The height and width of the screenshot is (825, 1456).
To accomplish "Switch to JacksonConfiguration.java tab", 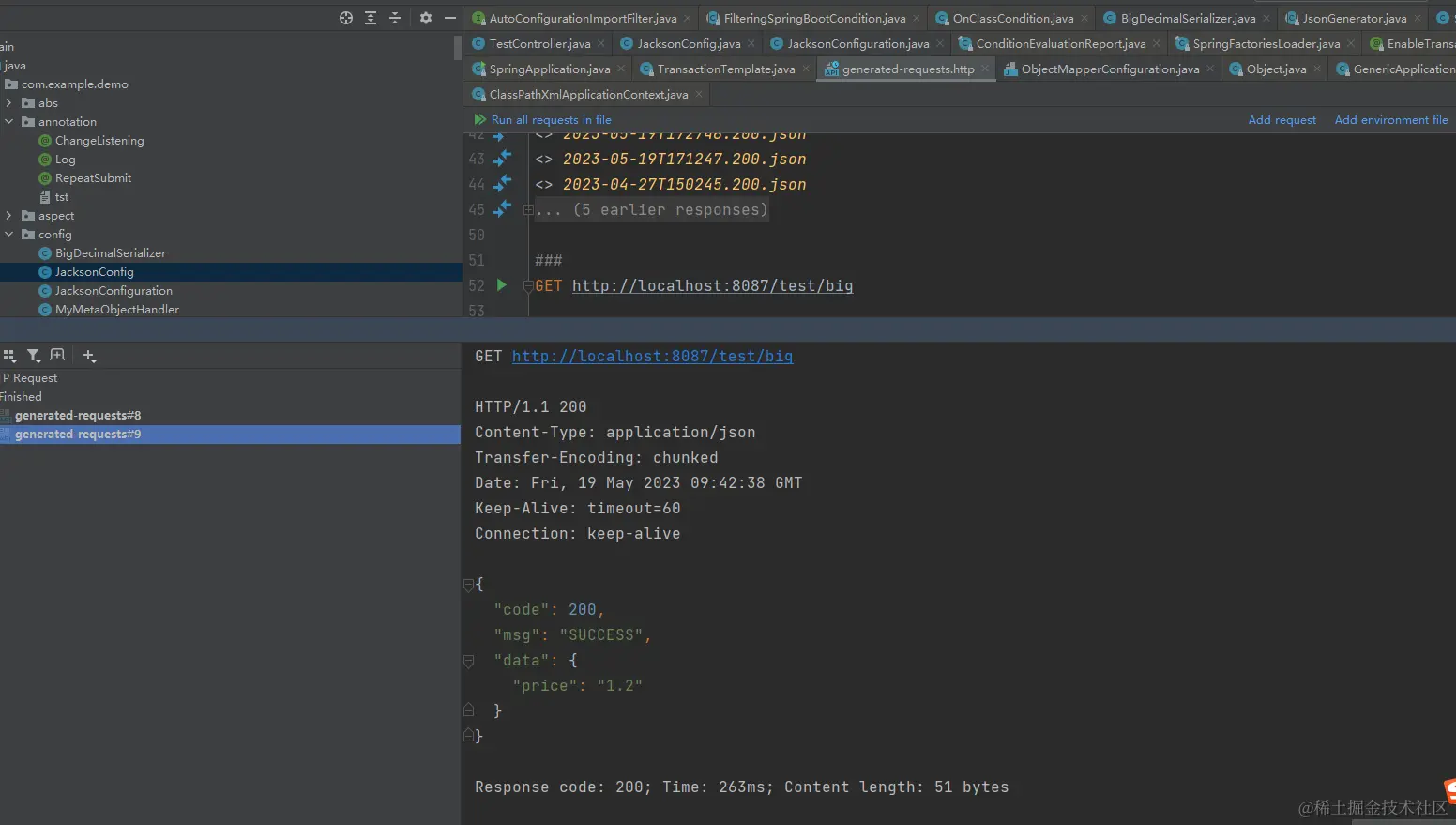I will point(857,44).
